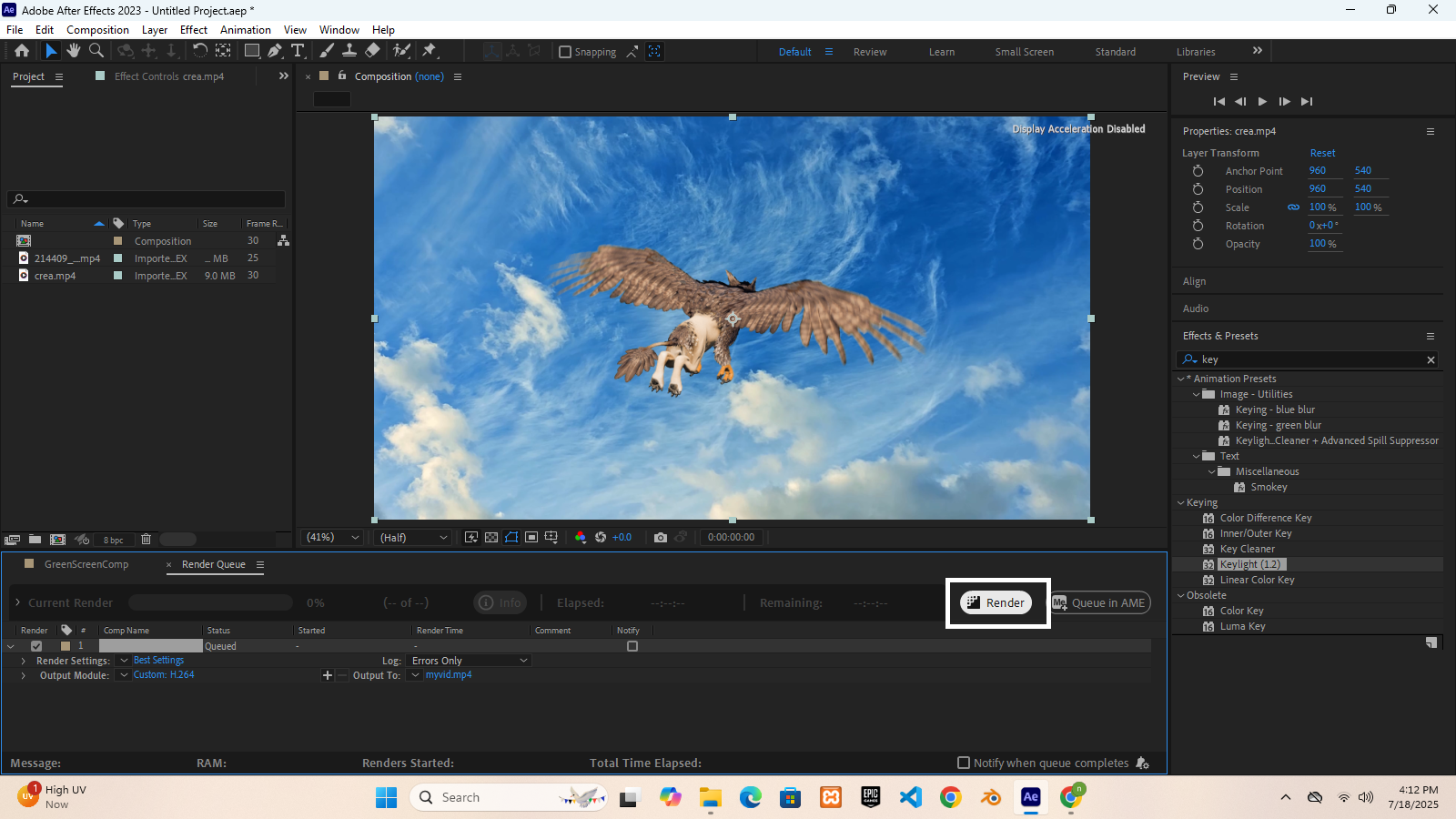Toggle Fast Previews icon in viewer

471,538
